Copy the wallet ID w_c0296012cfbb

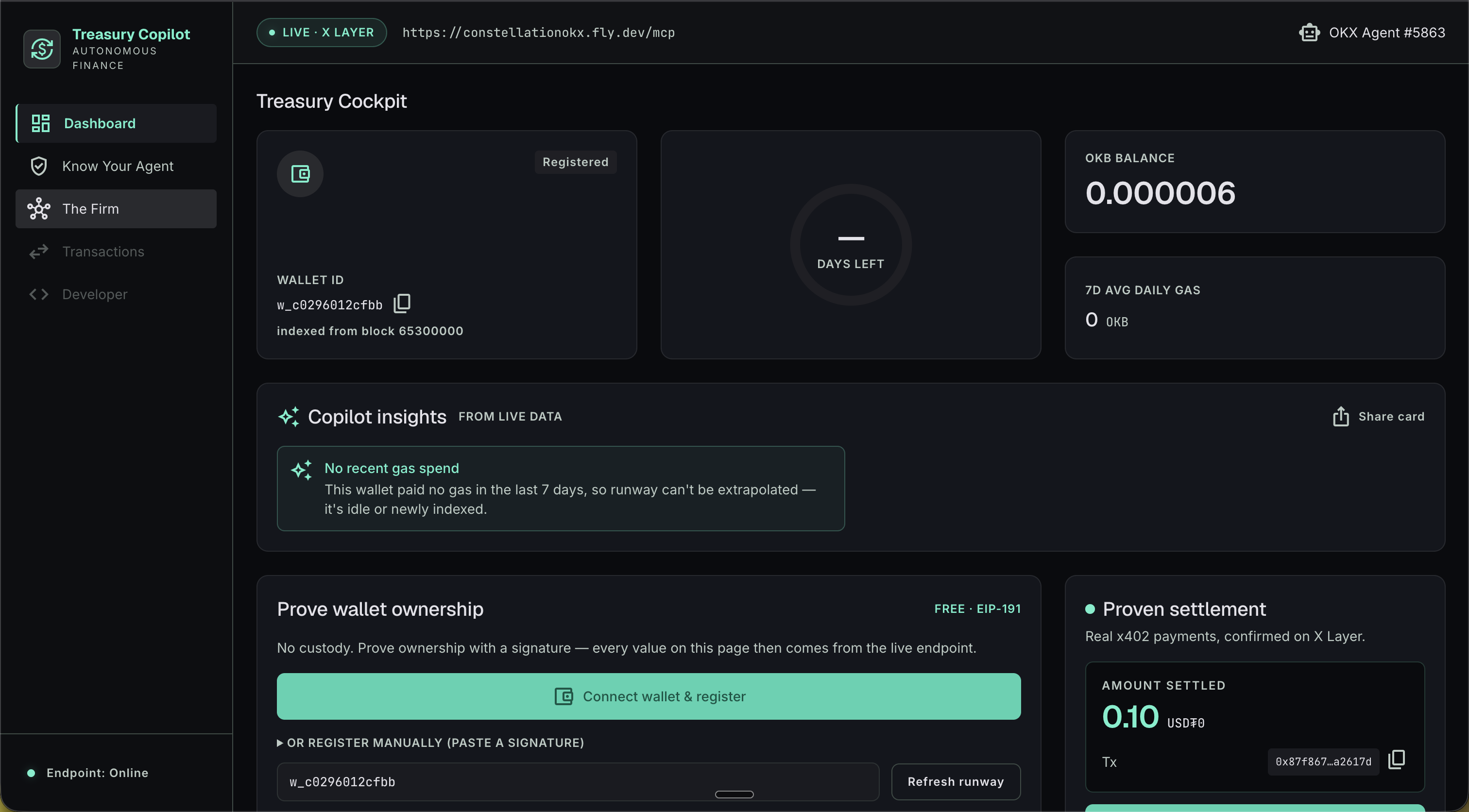[x=402, y=304]
